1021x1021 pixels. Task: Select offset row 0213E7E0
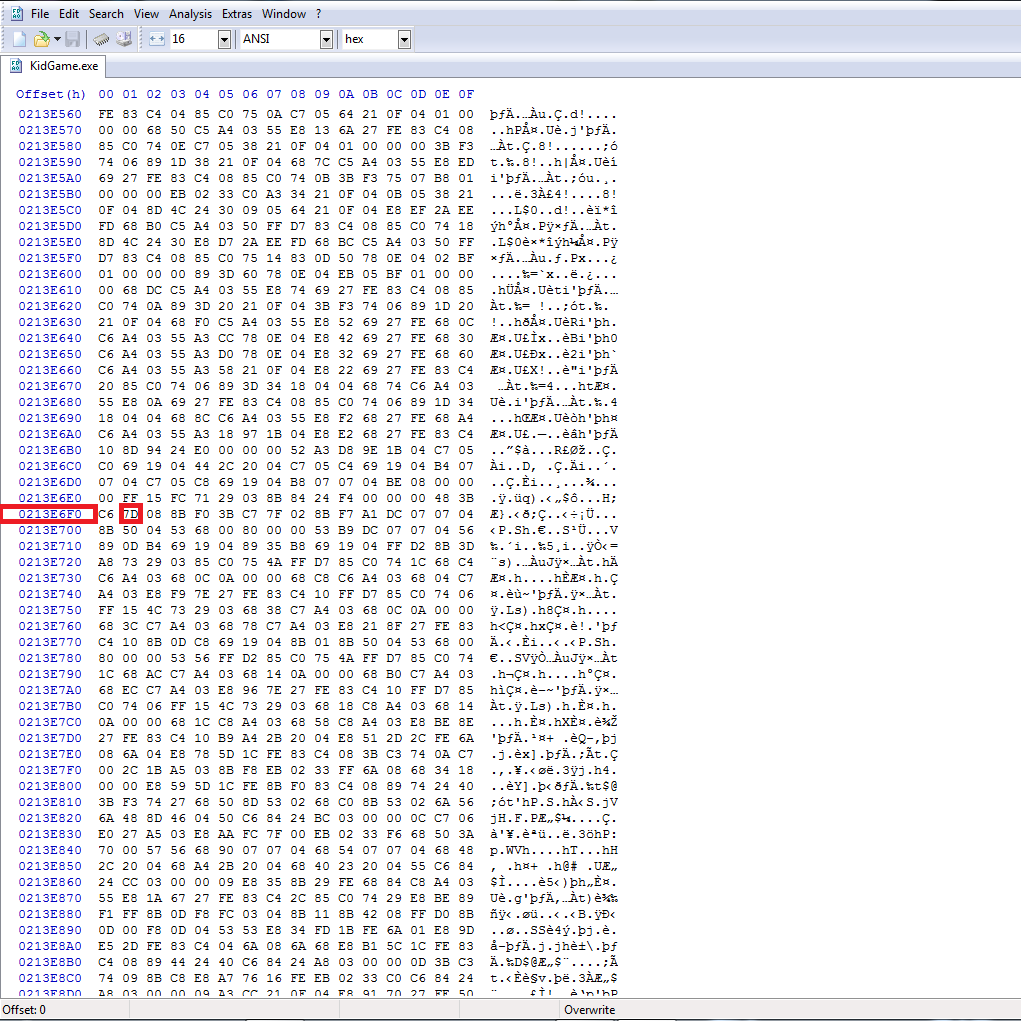pyautogui.click(x=50, y=755)
